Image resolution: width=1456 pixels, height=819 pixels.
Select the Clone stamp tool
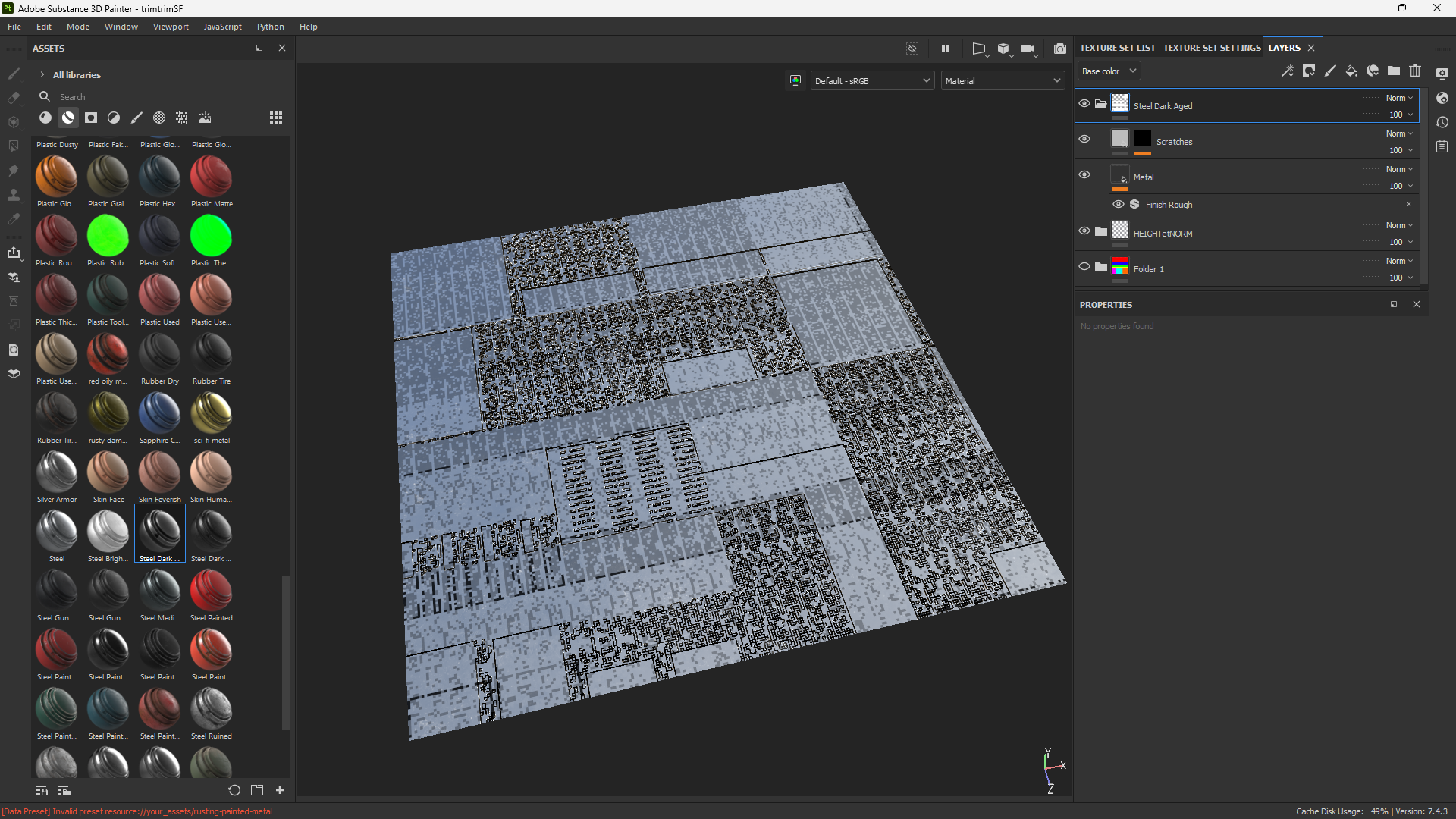click(x=14, y=195)
